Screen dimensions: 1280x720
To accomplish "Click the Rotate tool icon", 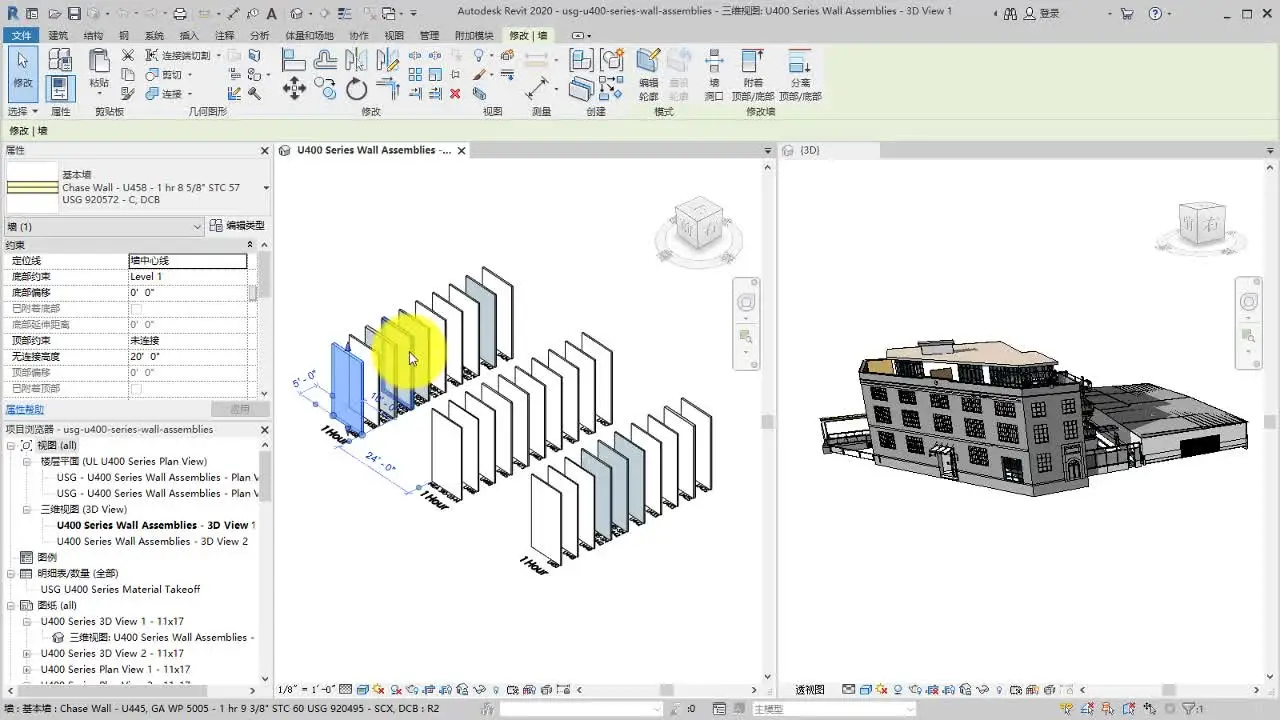I will tap(356, 90).
